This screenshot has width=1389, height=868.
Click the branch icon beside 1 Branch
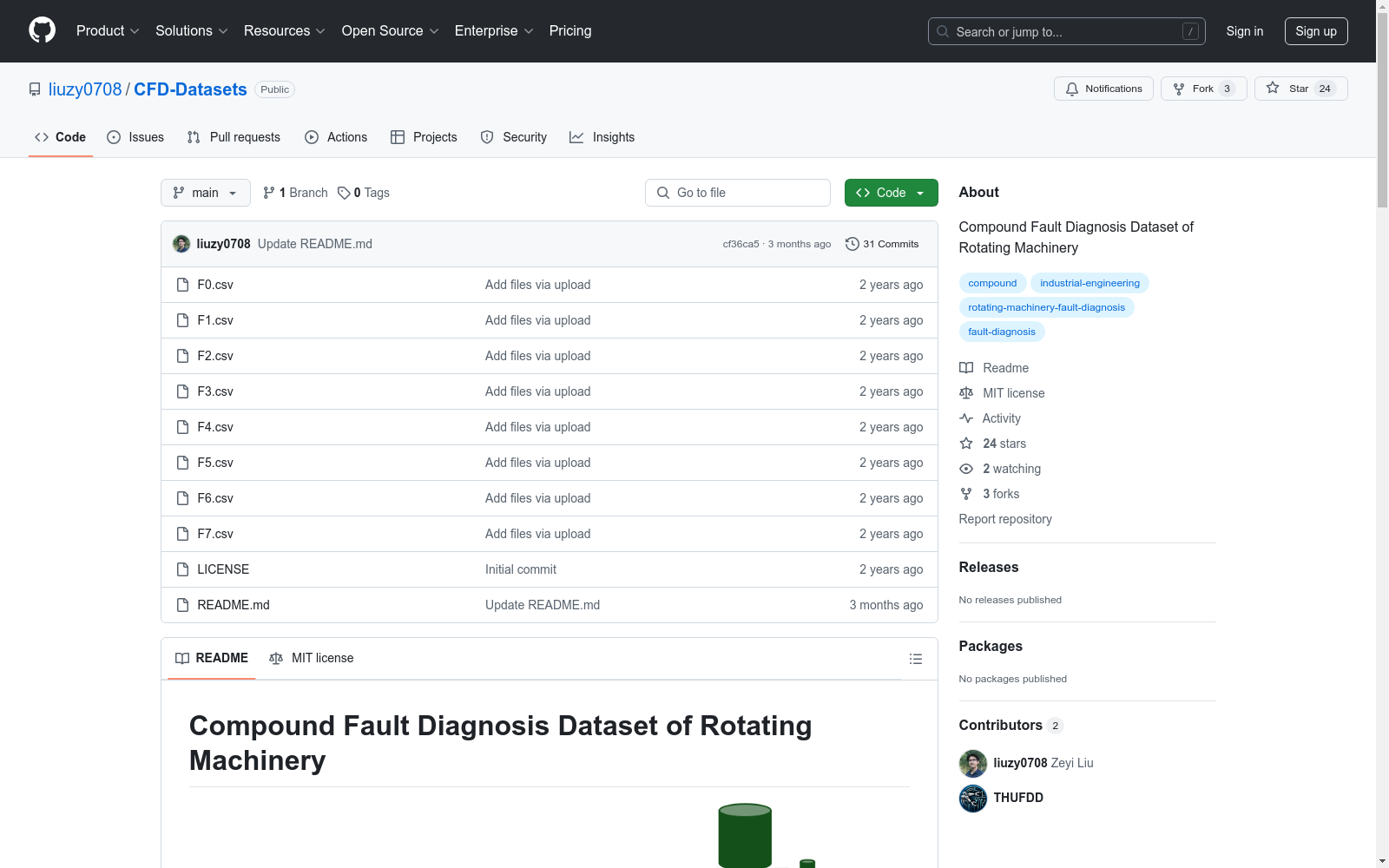(269, 193)
